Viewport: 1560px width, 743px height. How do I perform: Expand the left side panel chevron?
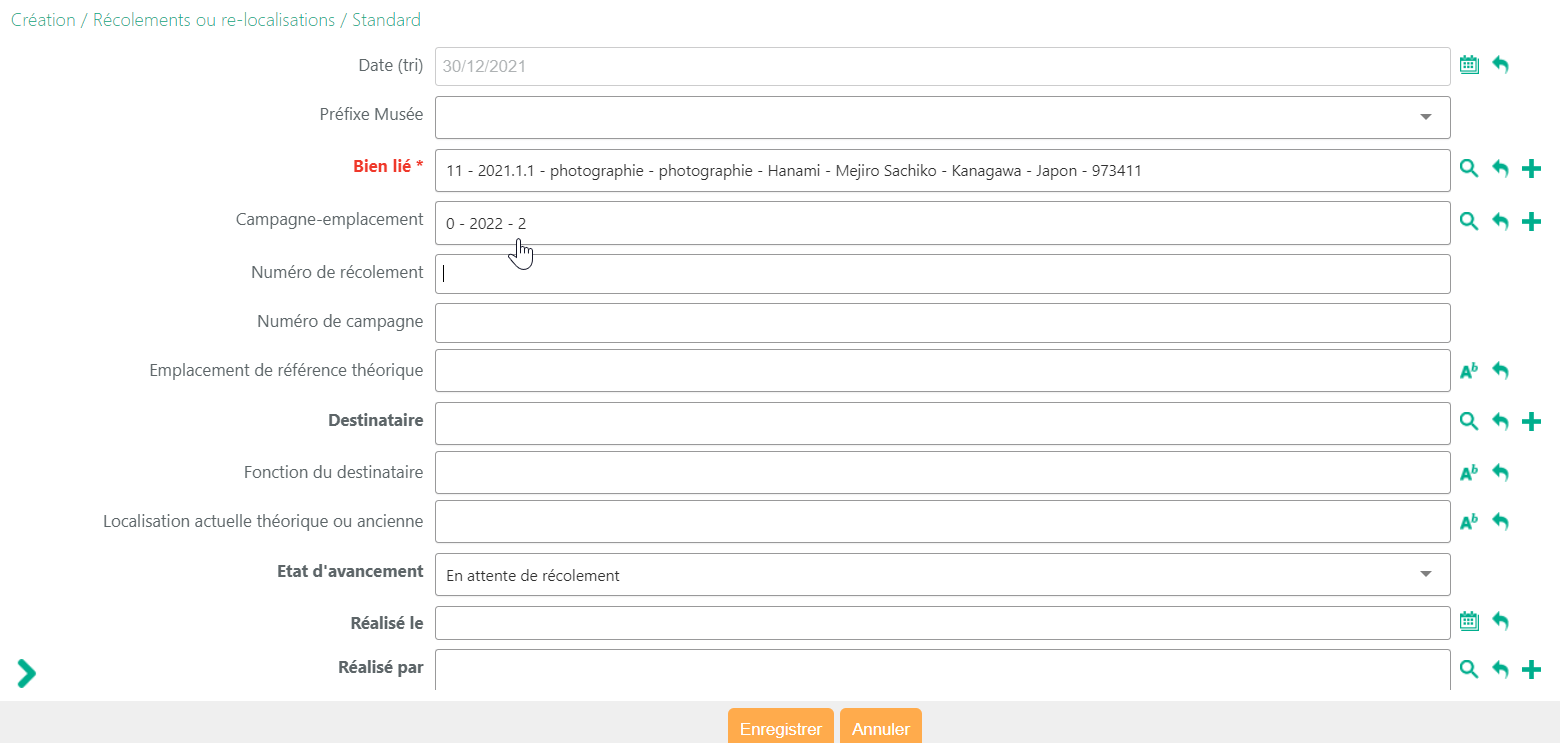(26, 673)
